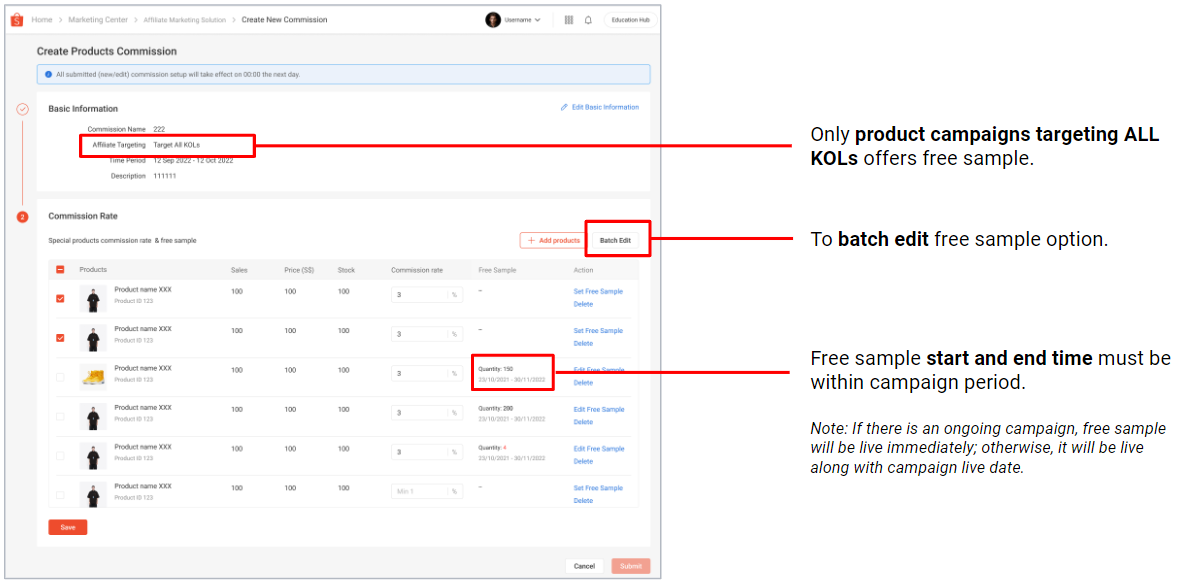
Task: Click the step 1 checkmark indicator
Action: click(22, 109)
